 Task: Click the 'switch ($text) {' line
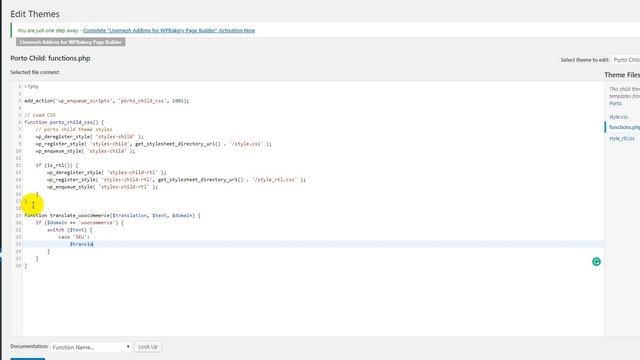pyautogui.click(x=69, y=230)
